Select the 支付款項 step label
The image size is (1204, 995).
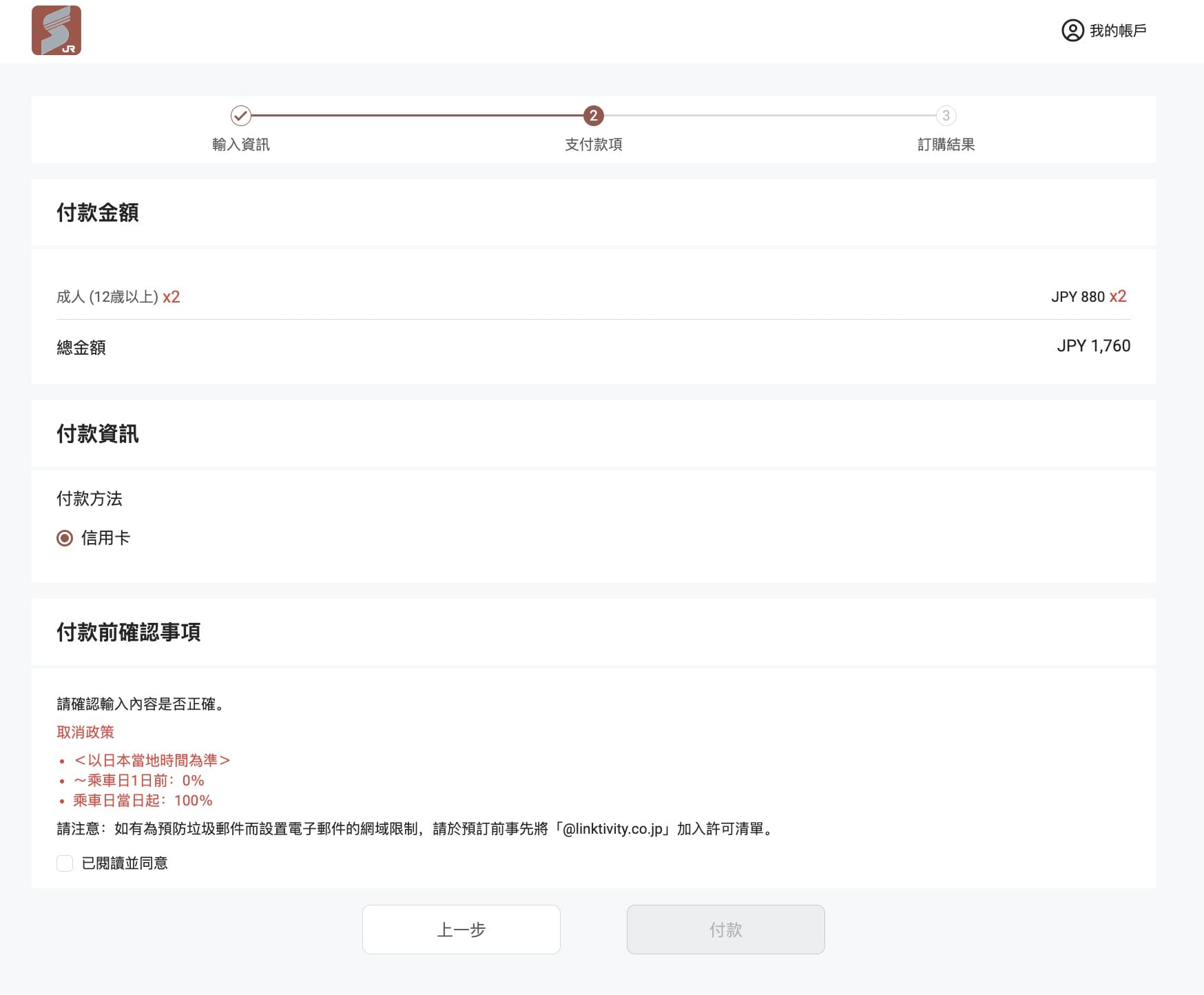point(593,145)
